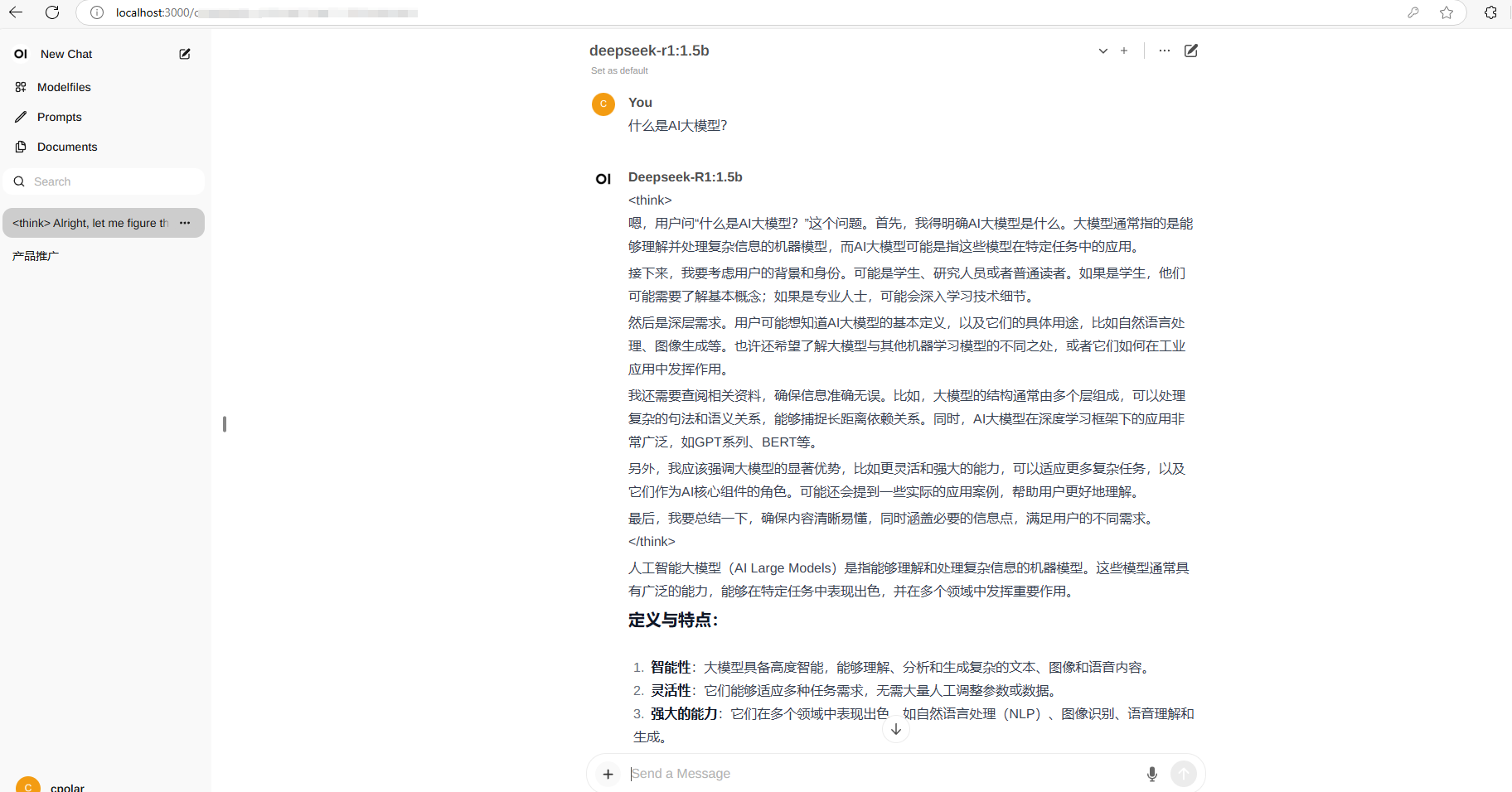This screenshot has height=792, width=1512.
Task: Click the 定义与特点 heading
Action: pos(673,620)
